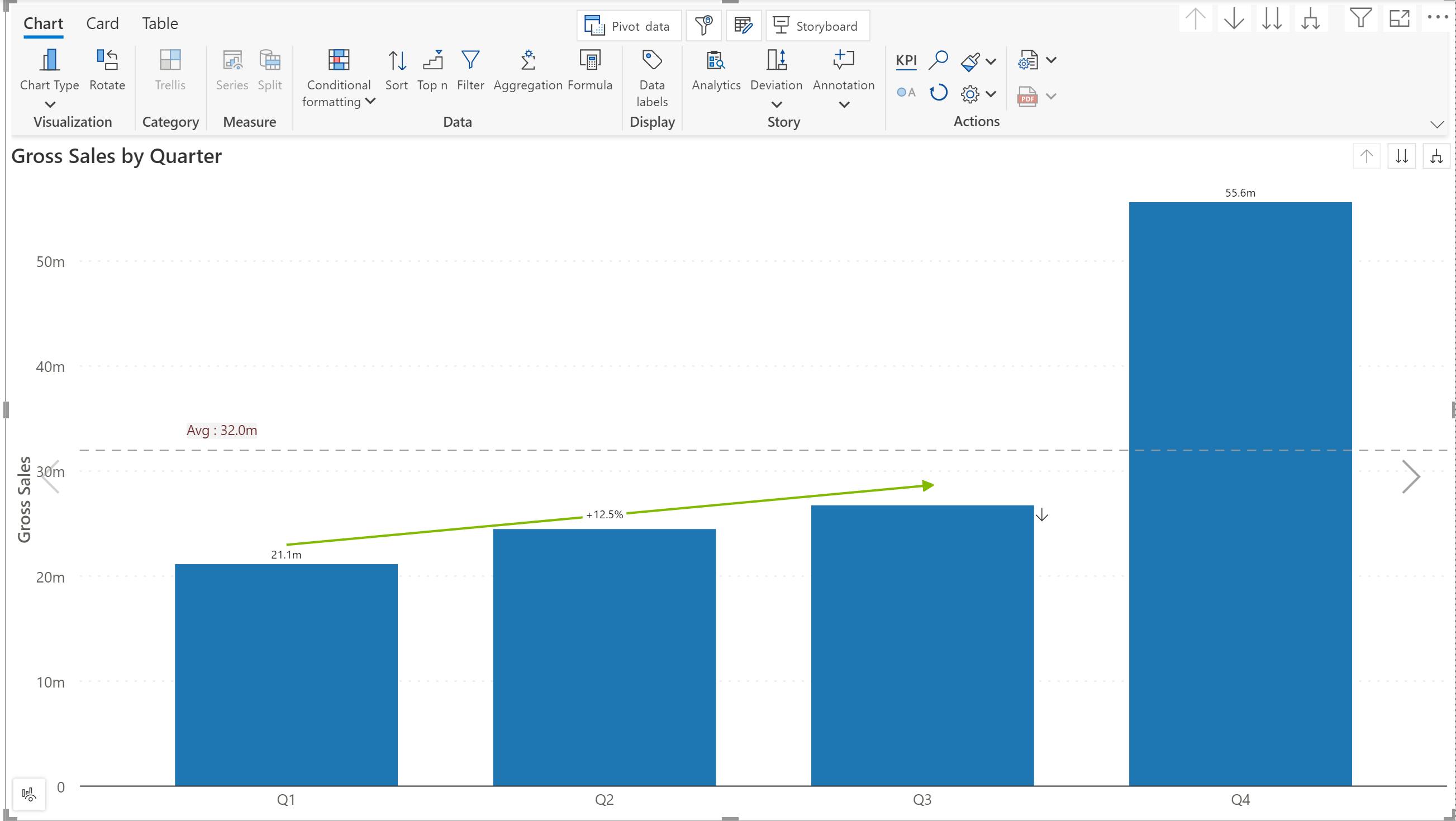Open the paint brush formatting dropdown arrow
The height and width of the screenshot is (821, 1456).
[x=991, y=61]
